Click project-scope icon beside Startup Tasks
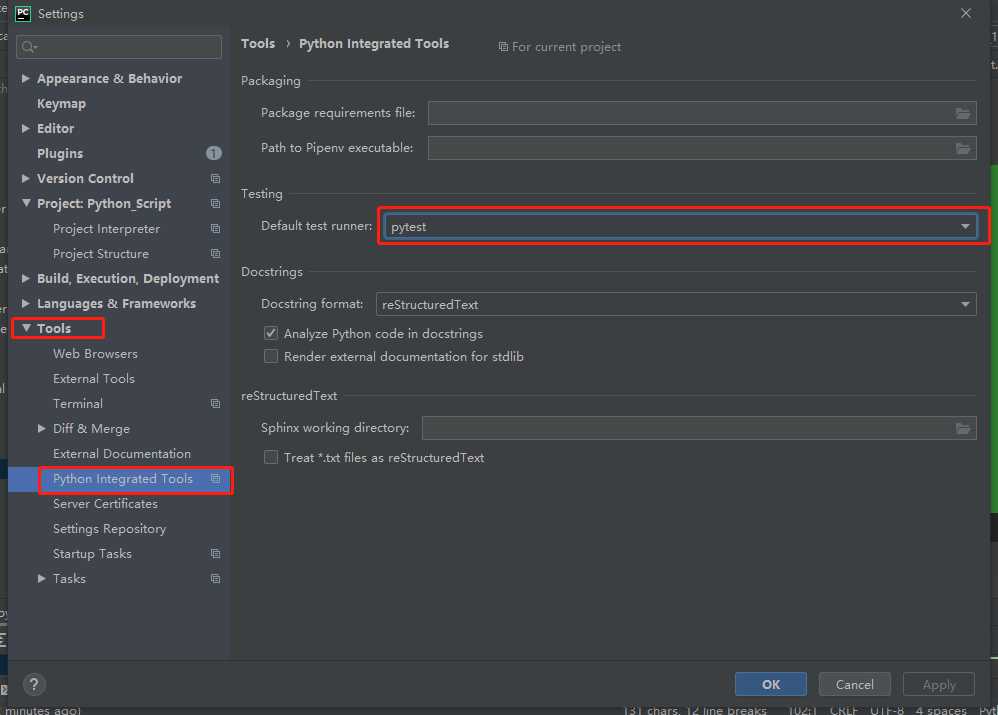This screenshot has width=998, height=715. [x=215, y=554]
